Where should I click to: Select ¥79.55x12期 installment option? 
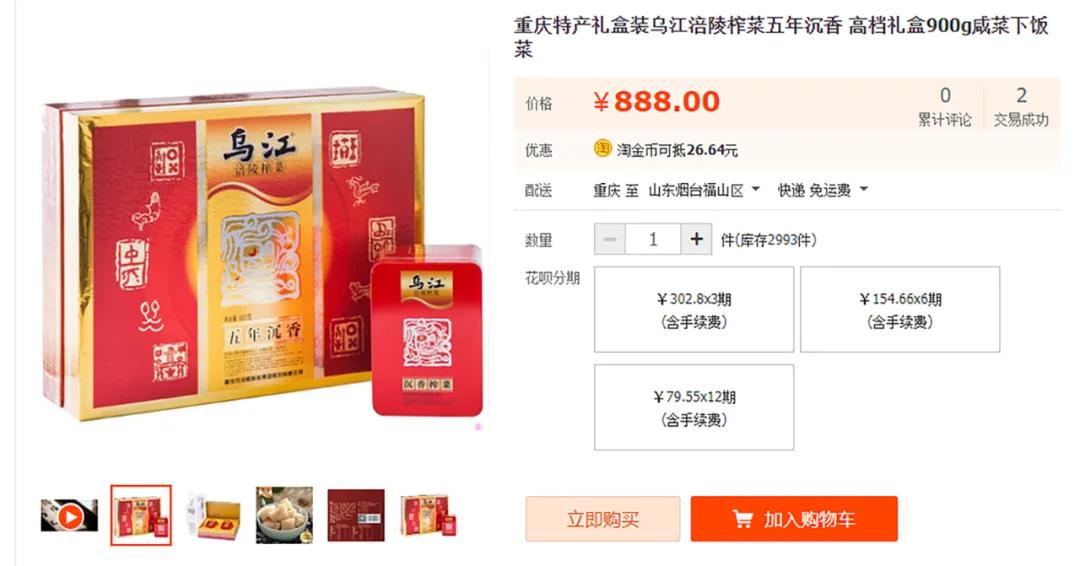click(694, 408)
